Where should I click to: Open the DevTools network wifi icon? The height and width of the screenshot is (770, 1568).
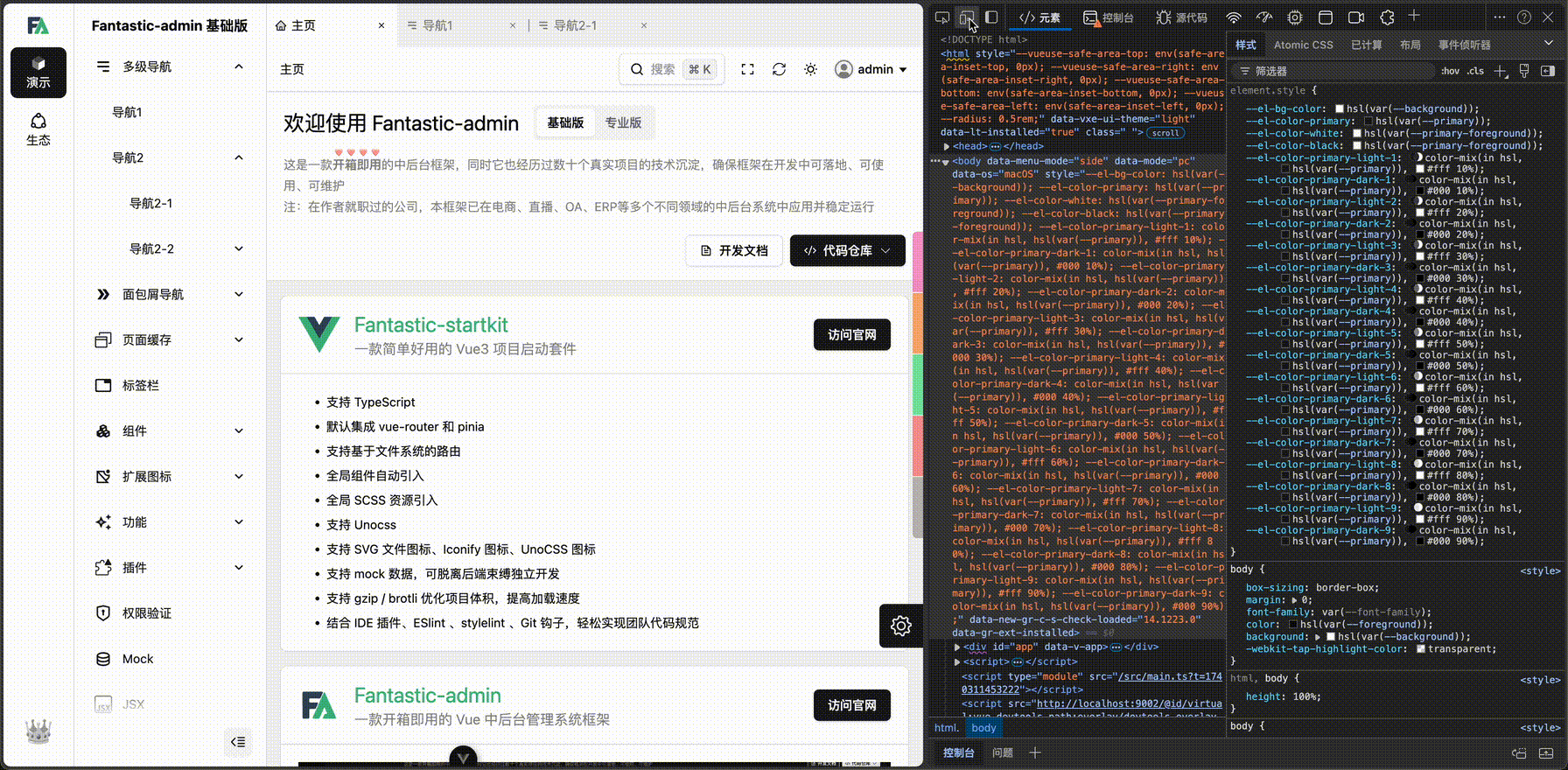click(1233, 17)
